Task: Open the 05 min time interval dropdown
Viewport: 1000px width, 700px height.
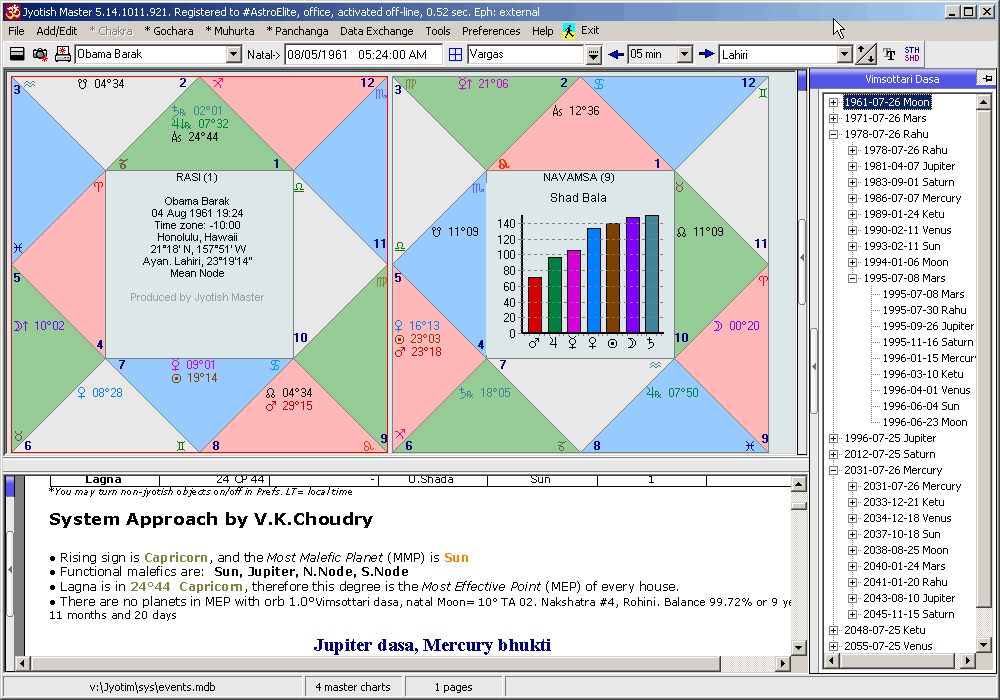Action: (685, 54)
